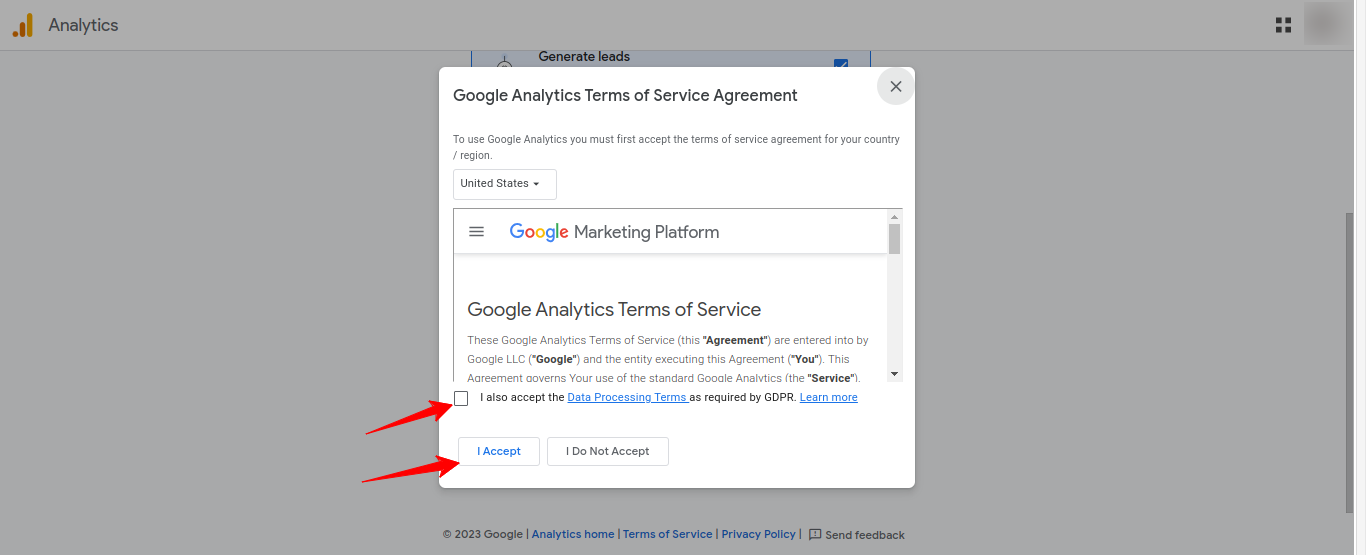Image resolution: width=1366 pixels, height=555 pixels.
Task: Click the terms pane scrollbar thumb
Action: (x=894, y=239)
